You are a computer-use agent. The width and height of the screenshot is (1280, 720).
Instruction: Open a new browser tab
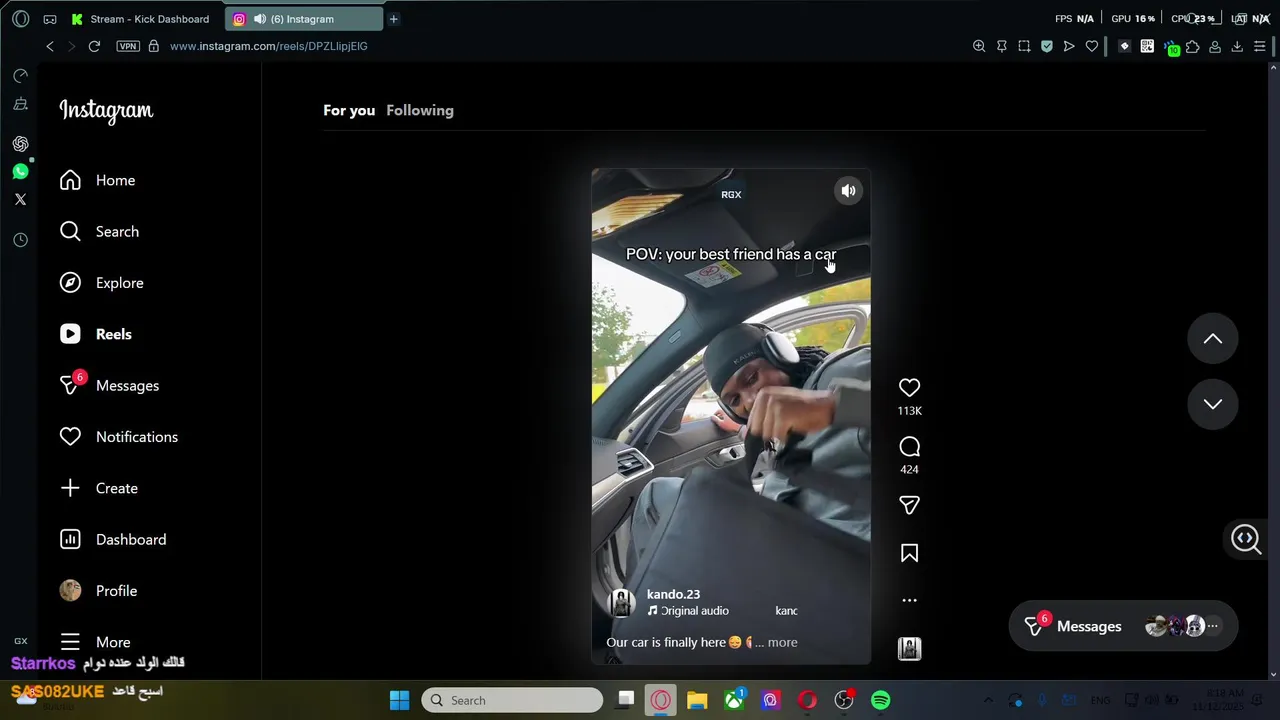pos(394,19)
